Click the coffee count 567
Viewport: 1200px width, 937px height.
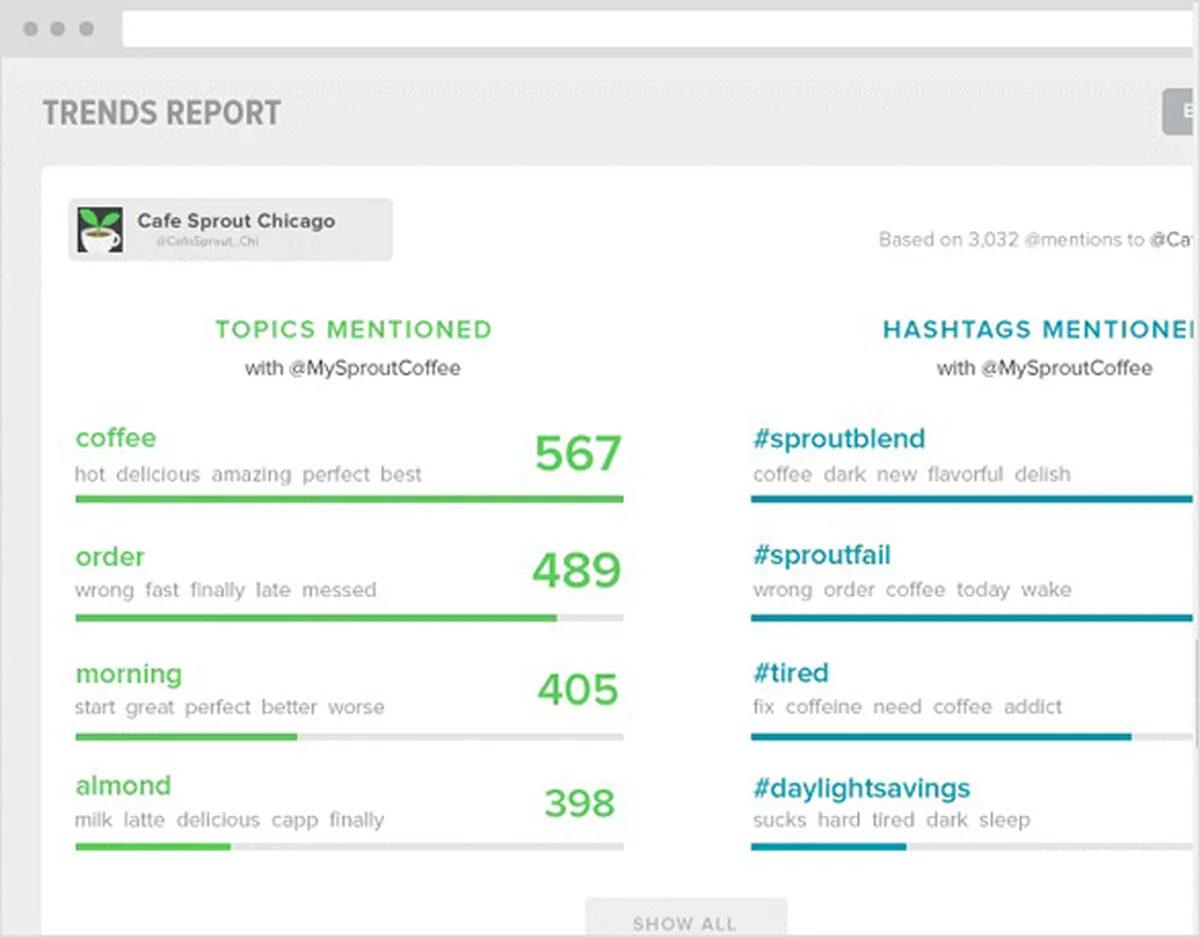click(578, 453)
